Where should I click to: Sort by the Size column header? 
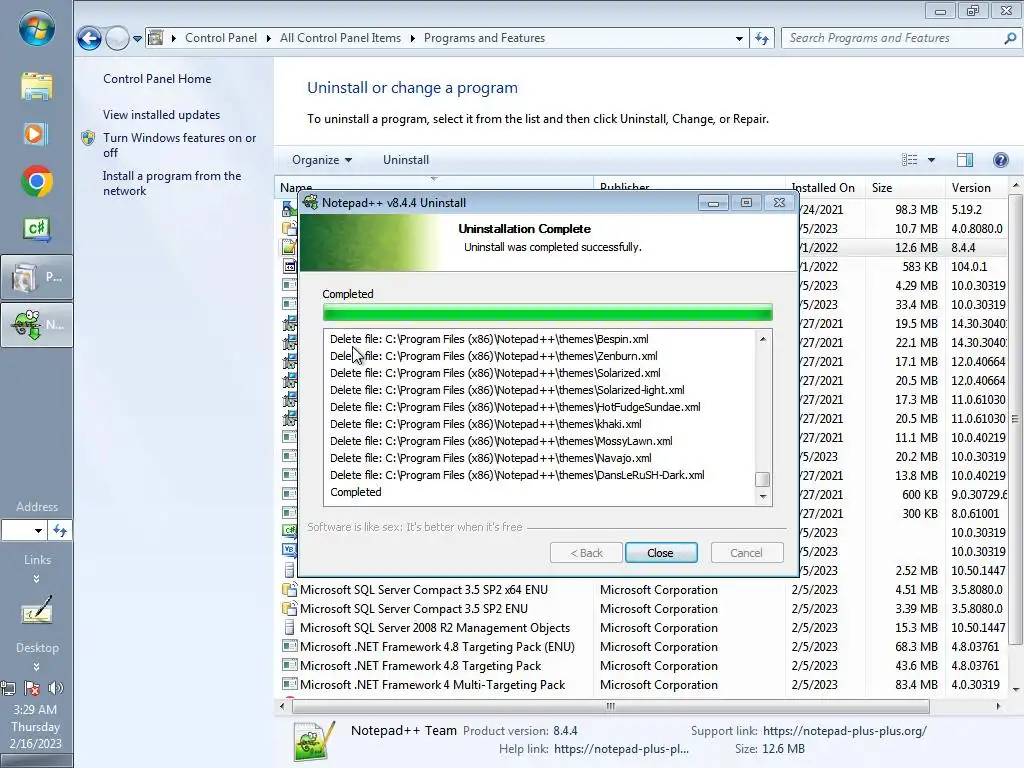pos(904,187)
